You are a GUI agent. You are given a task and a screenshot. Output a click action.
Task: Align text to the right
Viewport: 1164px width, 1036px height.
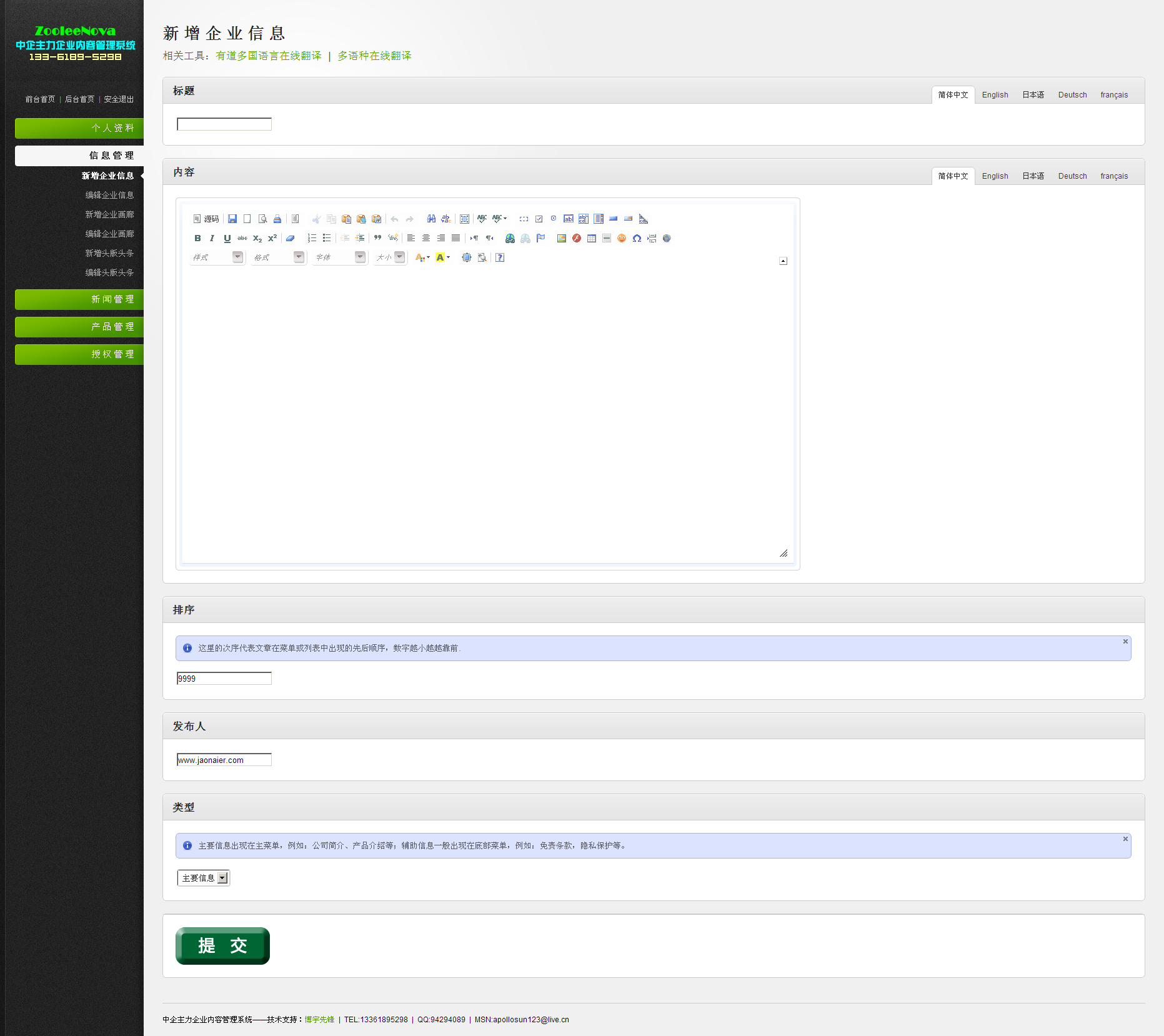coord(441,238)
